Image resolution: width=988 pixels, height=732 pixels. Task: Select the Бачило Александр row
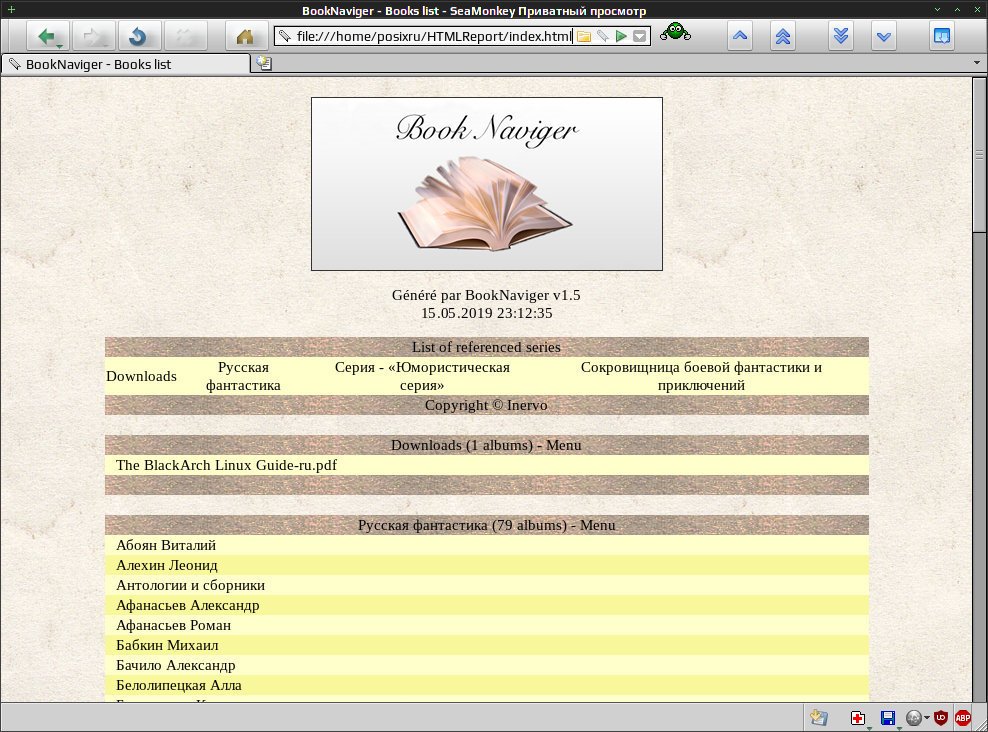(x=486, y=665)
